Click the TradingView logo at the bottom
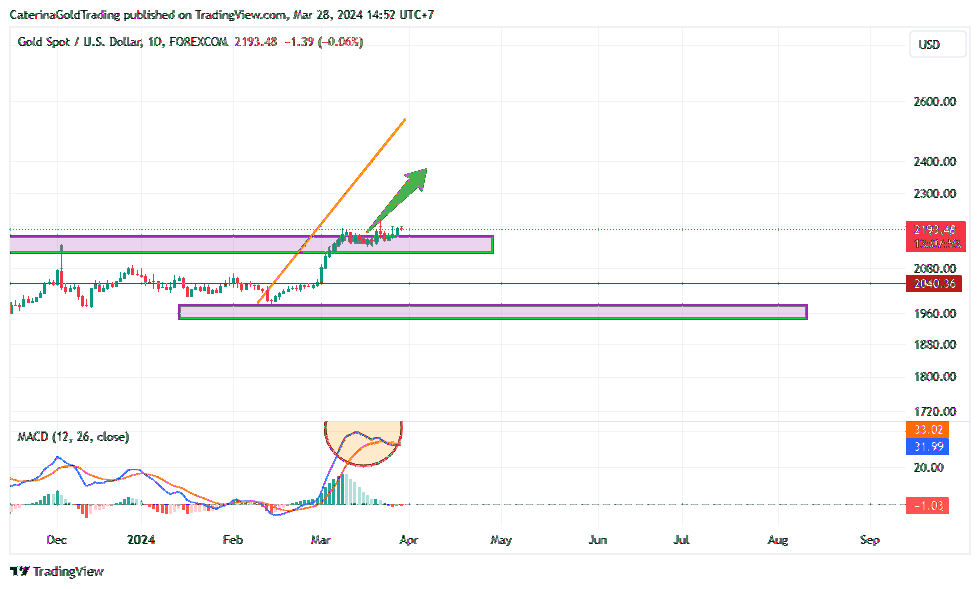The height and width of the screenshot is (589, 980). (57, 571)
